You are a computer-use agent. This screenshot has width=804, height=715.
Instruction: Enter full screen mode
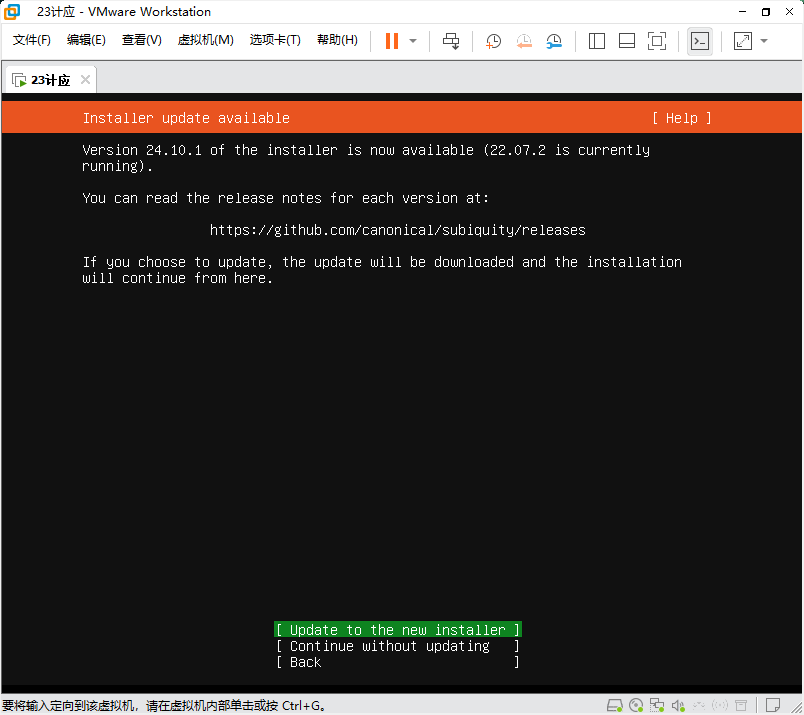[x=657, y=41]
